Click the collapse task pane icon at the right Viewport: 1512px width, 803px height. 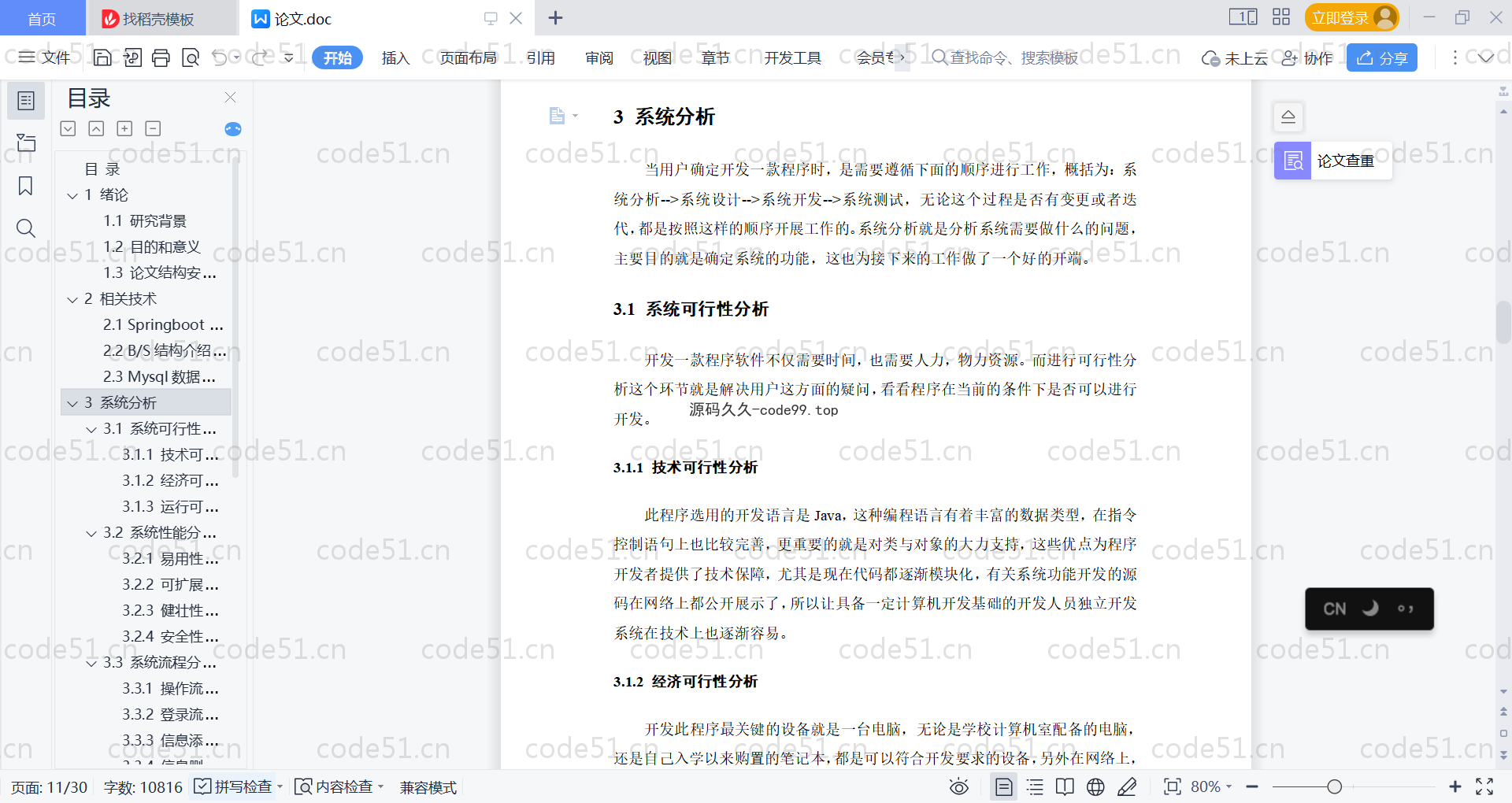click(x=1288, y=117)
